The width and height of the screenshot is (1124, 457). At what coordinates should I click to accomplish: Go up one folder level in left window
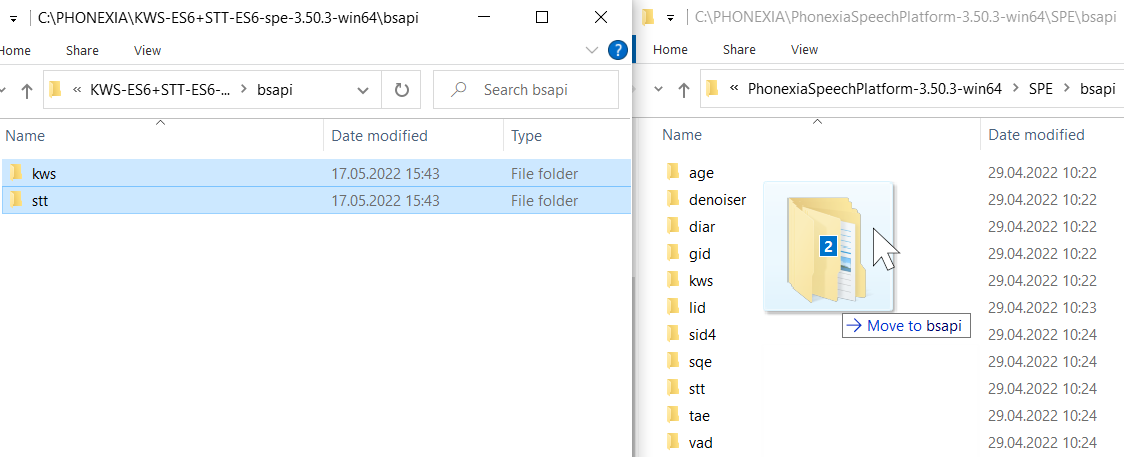(27, 90)
